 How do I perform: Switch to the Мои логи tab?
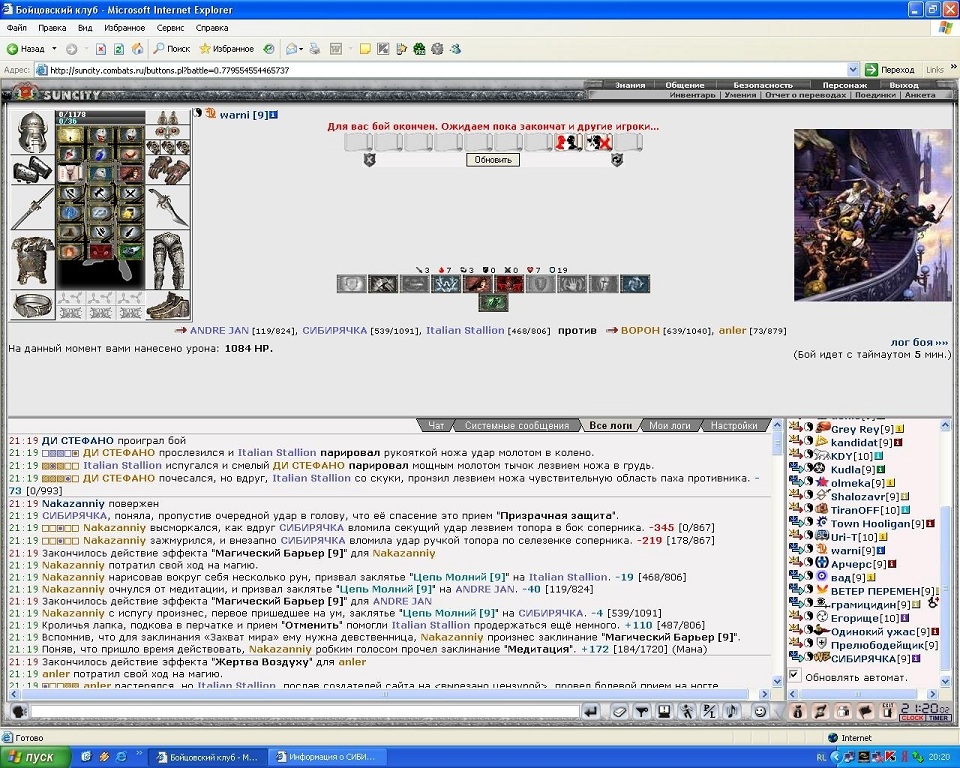670,425
